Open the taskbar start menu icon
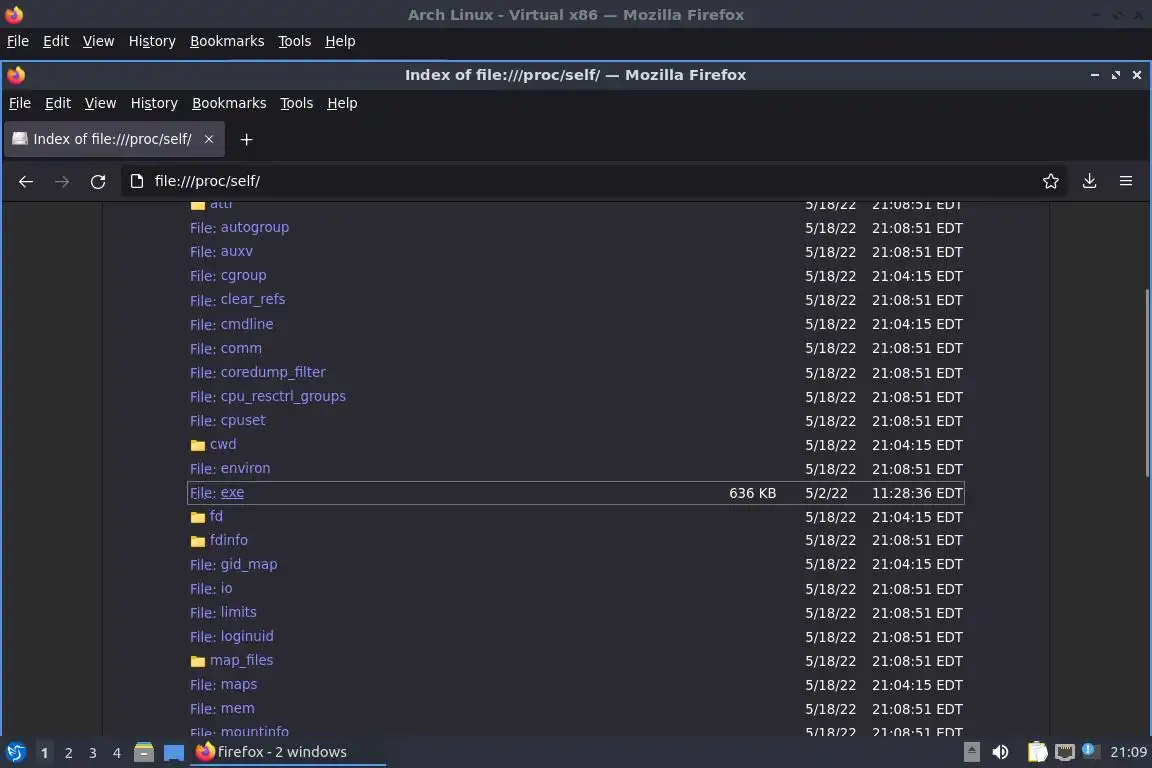Image resolution: width=1152 pixels, height=768 pixels. pos(15,753)
